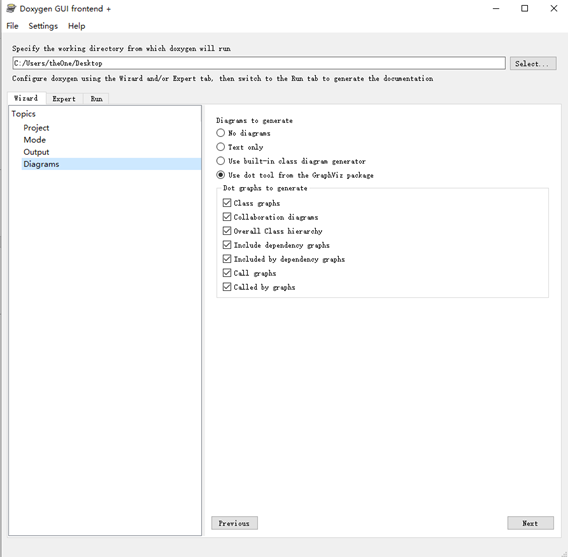Click the Next button
The width and height of the screenshot is (568, 557).
click(530, 523)
